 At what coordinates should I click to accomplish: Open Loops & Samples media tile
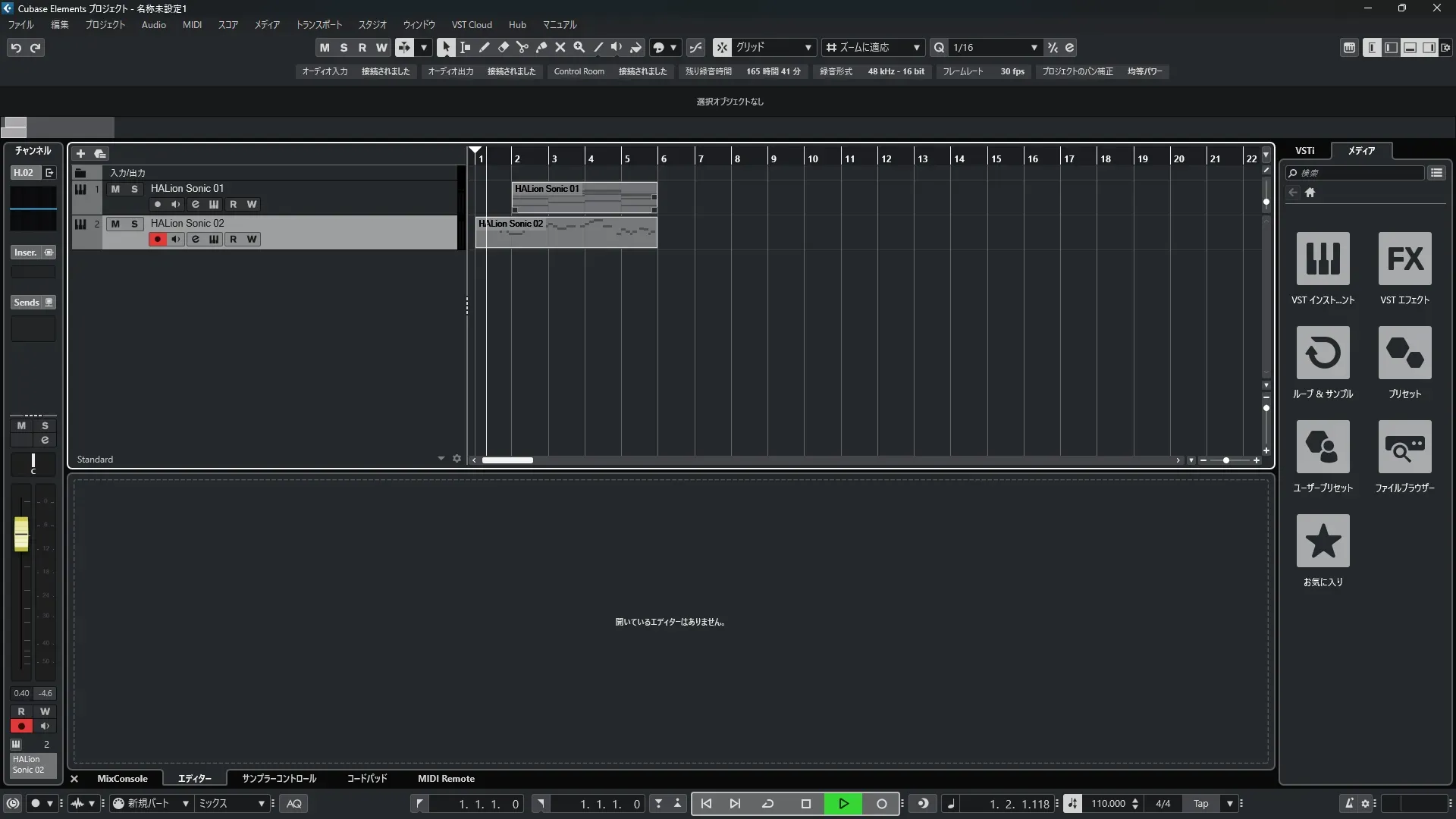point(1323,353)
